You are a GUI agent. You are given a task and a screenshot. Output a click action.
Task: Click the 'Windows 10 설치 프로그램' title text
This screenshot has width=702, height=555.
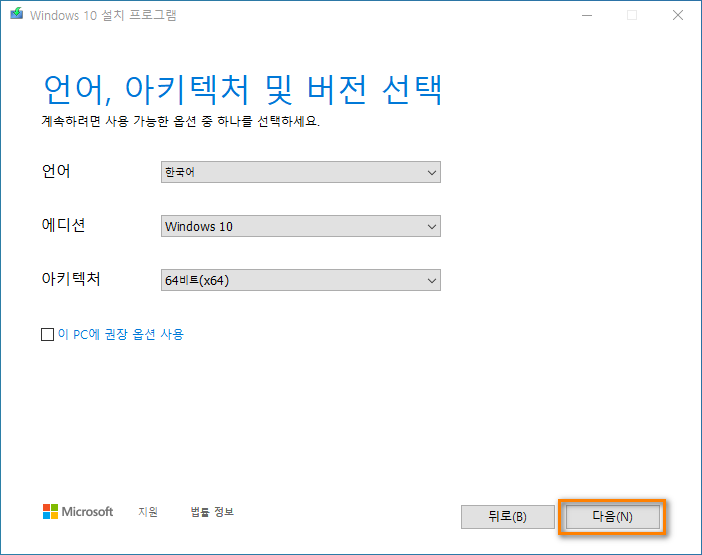click(103, 15)
